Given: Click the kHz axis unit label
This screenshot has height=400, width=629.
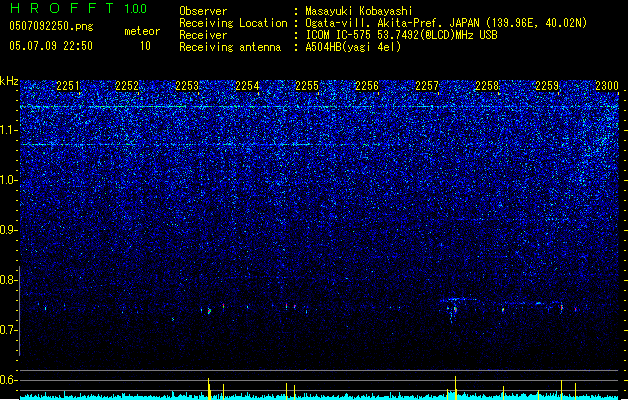Looking at the screenshot, I should (9, 81).
